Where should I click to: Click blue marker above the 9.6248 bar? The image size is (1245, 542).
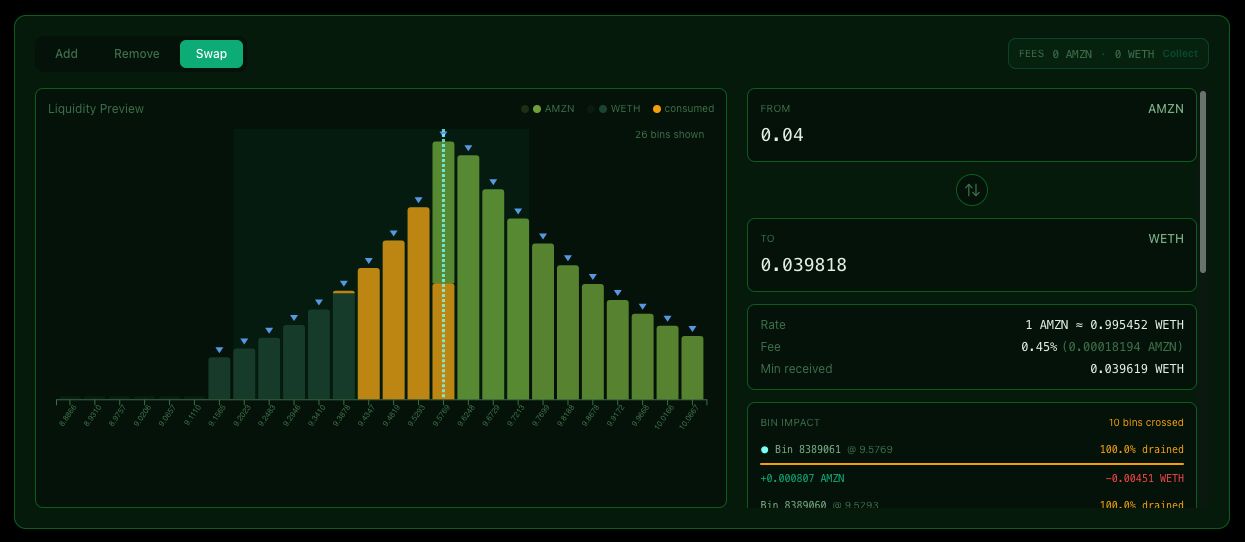468,148
